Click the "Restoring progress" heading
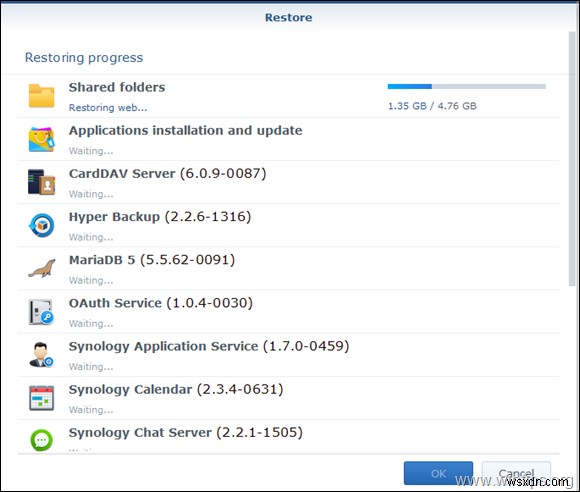580x492 pixels. tap(84, 58)
